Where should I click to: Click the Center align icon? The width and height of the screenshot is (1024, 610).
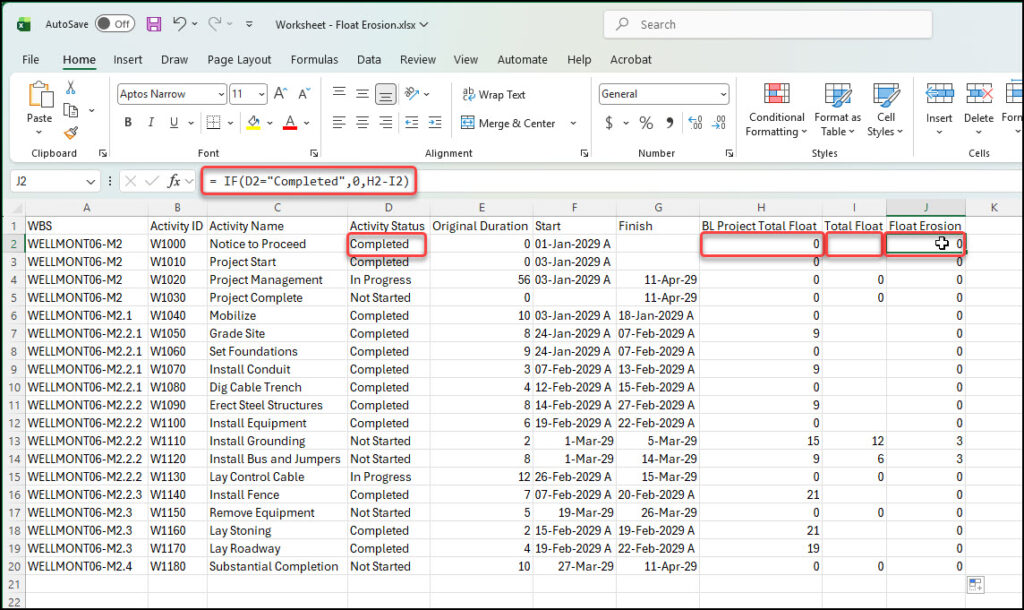362,122
